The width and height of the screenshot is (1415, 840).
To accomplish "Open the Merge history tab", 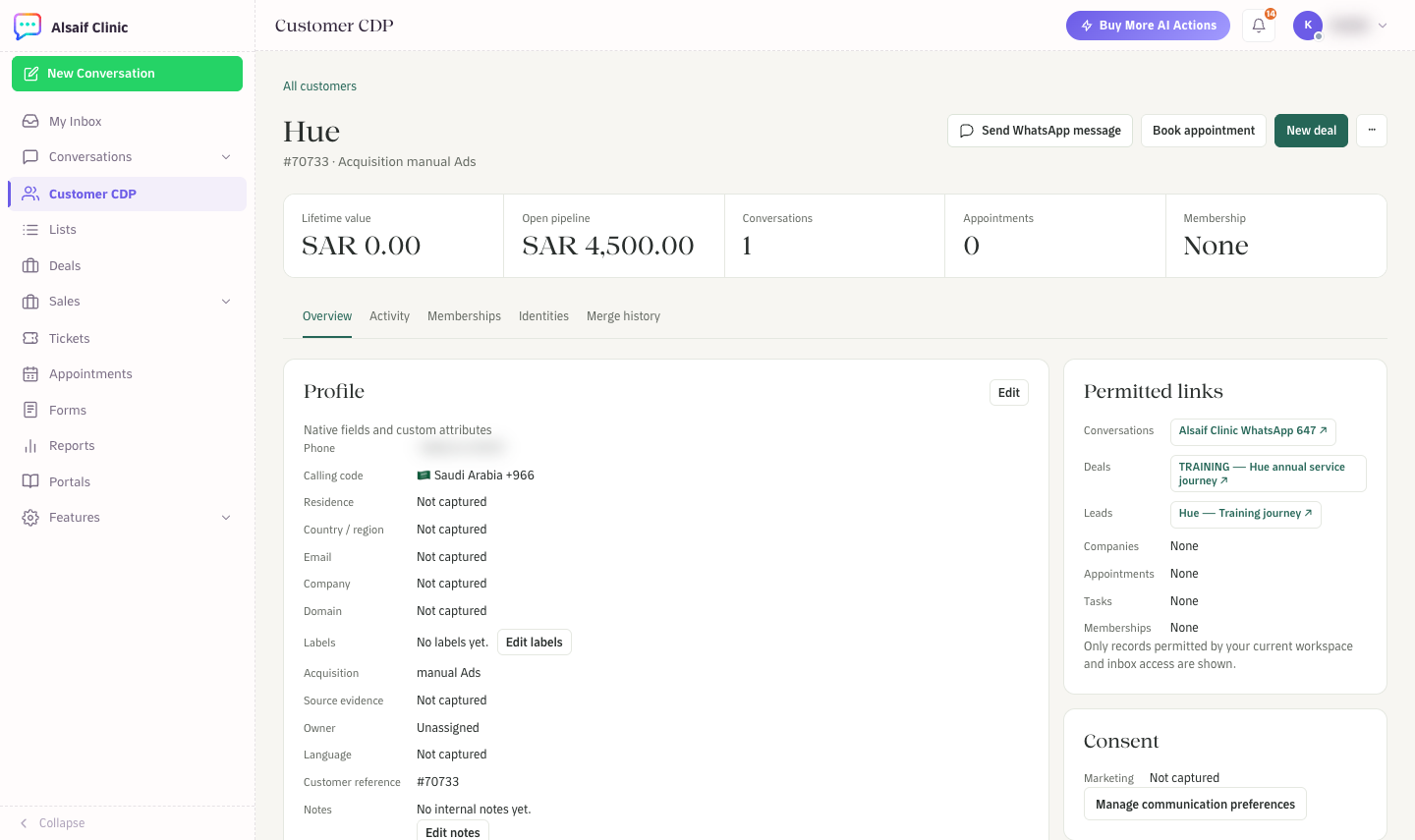I will pyautogui.click(x=623, y=316).
